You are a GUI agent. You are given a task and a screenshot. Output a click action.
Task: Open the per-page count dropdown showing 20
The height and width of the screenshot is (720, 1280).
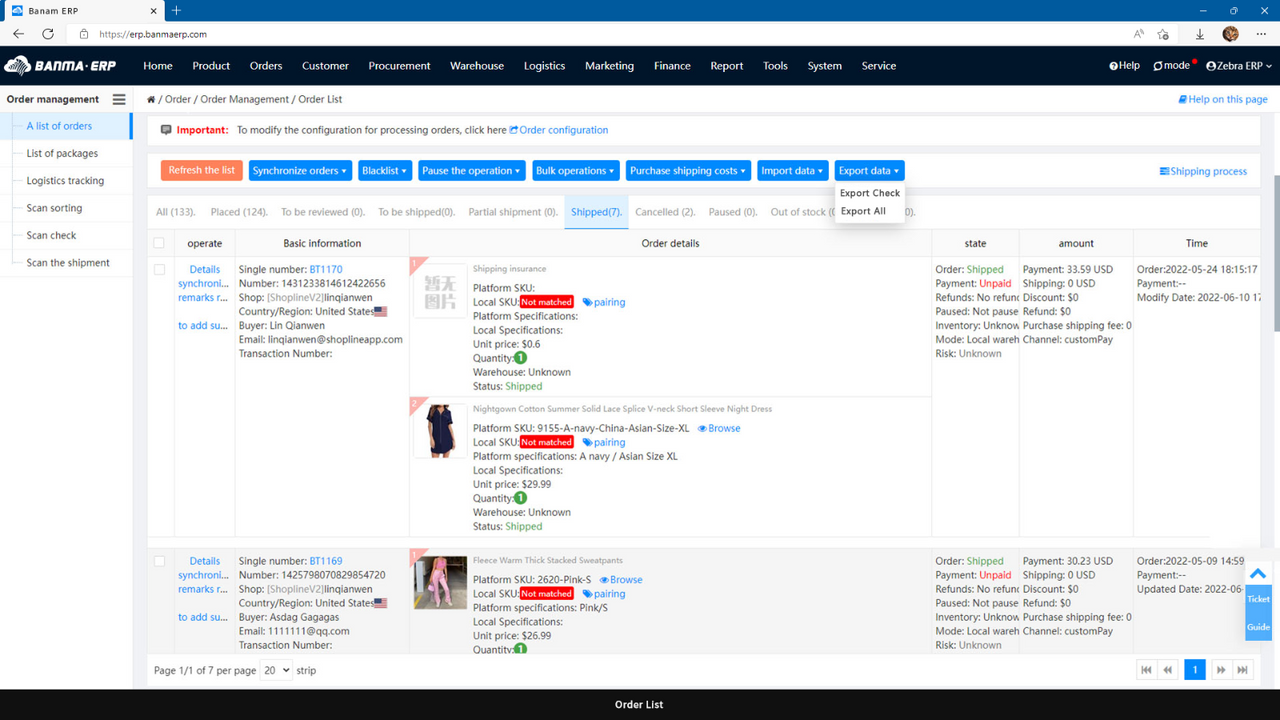point(275,670)
